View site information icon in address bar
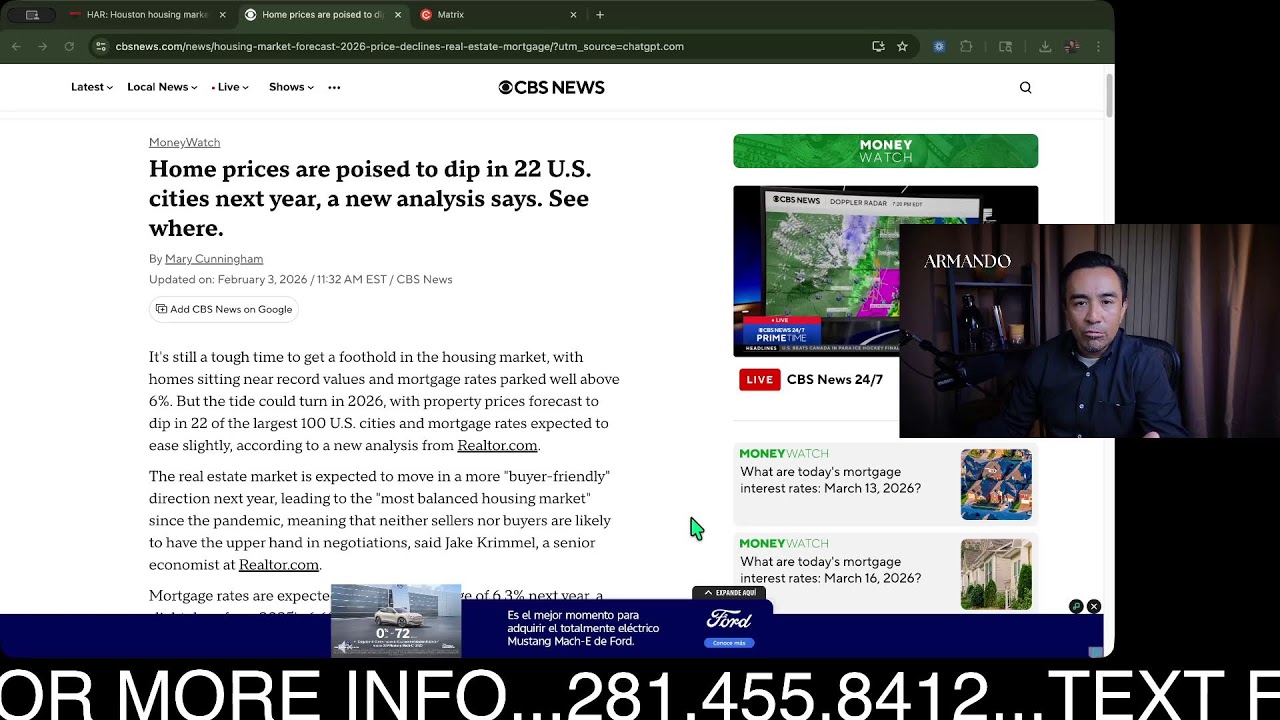The height and width of the screenshot is (720, 1280). coord(100,46)
